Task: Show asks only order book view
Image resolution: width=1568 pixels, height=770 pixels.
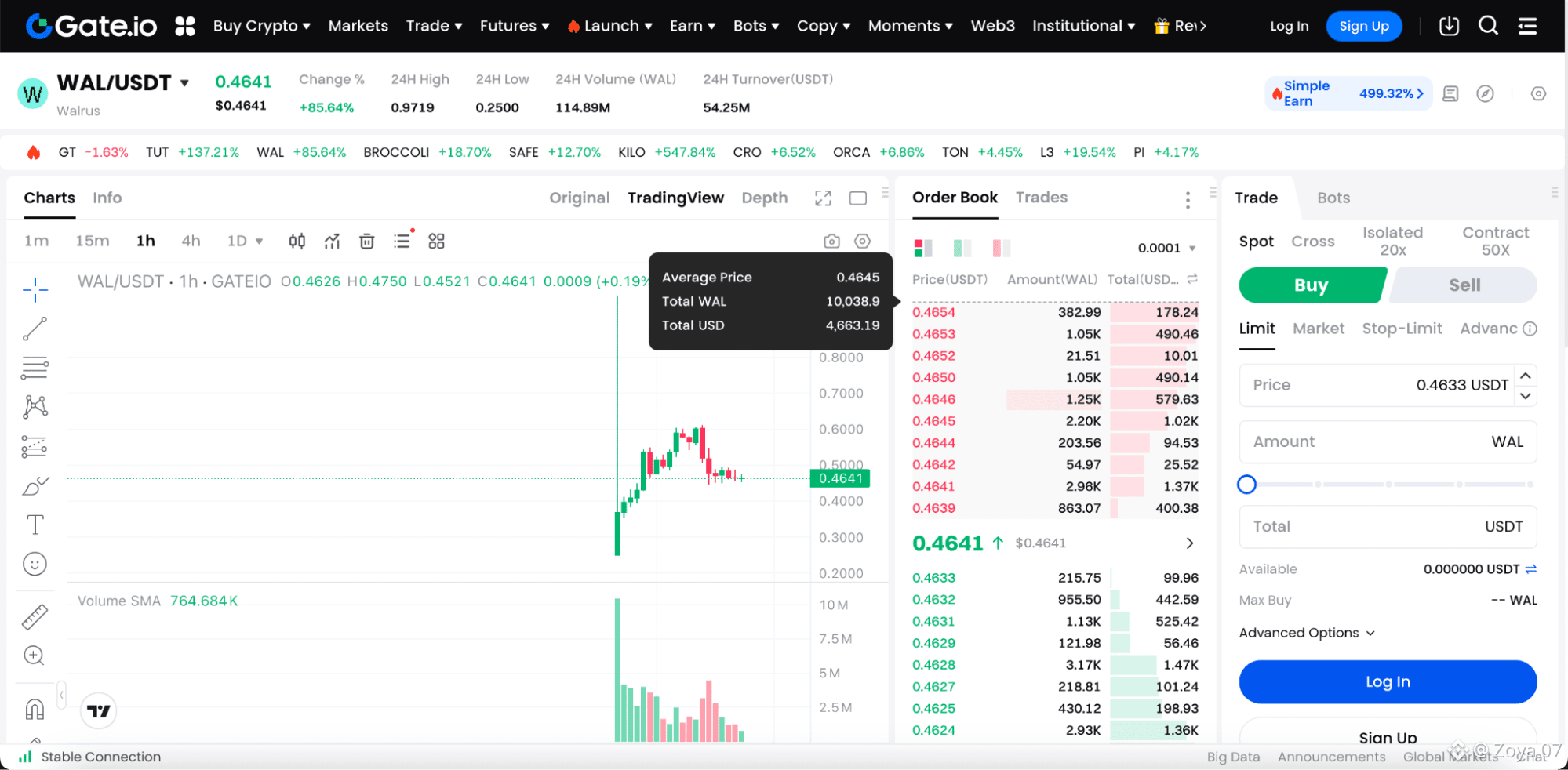Action: [x=1002, y=249]
